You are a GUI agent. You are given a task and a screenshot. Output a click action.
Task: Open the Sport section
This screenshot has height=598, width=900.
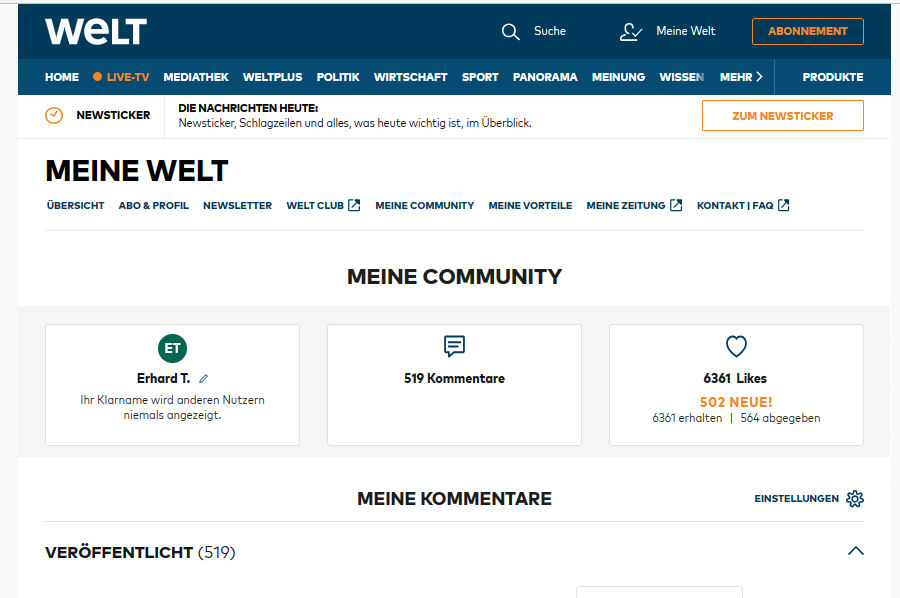pos(480,77)
